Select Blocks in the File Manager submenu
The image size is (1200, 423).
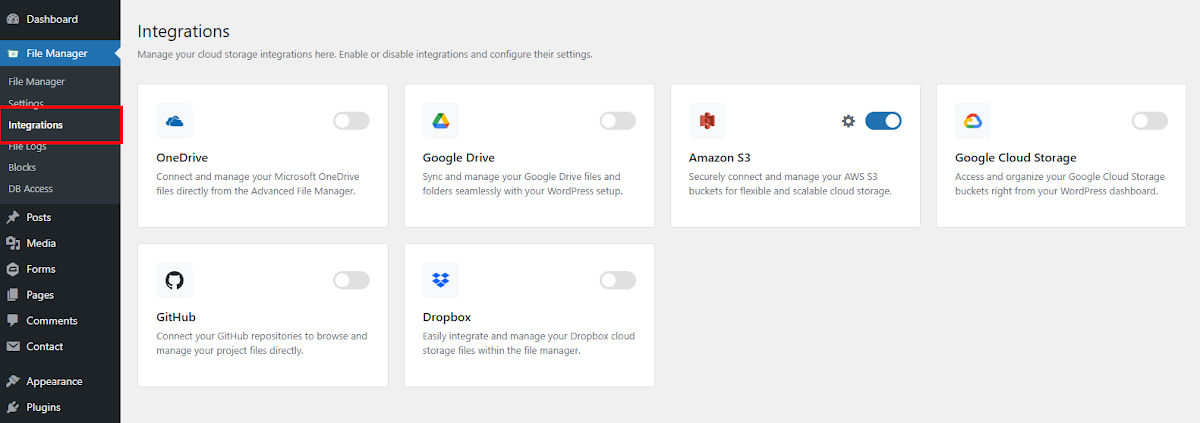(x=21, y=167)
